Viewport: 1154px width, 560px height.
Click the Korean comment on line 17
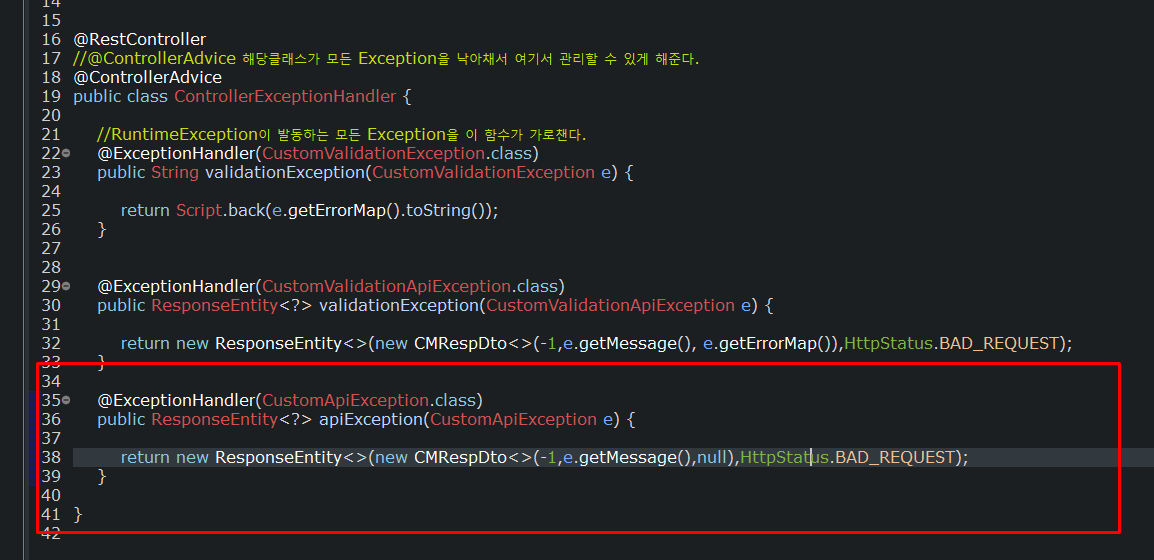pos(386,58)
